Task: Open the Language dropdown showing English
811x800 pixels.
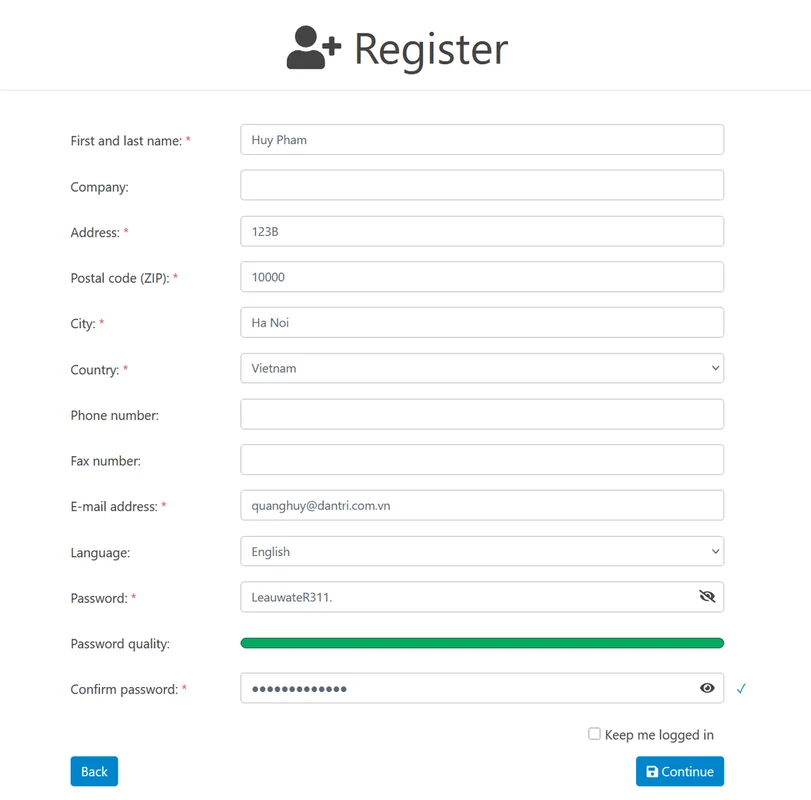Action: (x=482, y=551)
